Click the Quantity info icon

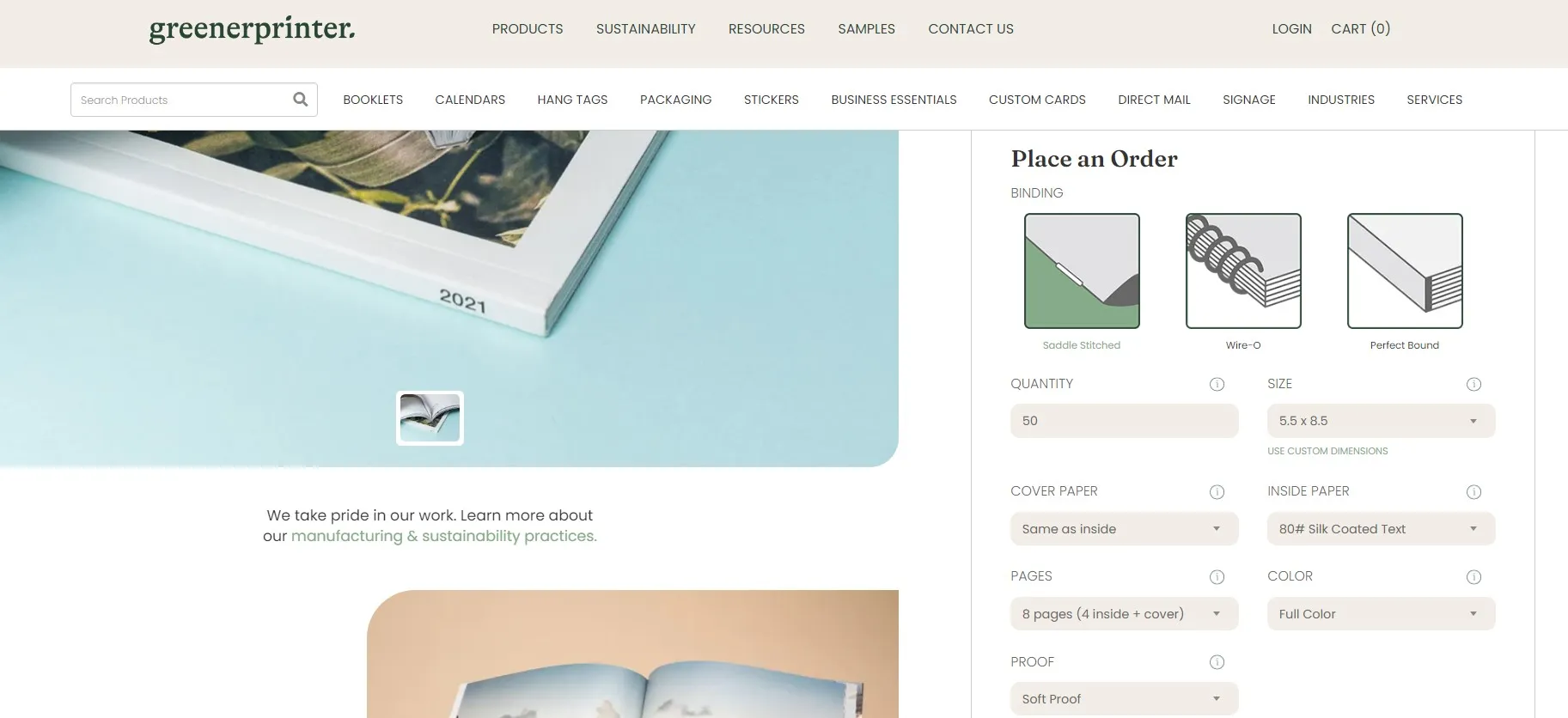tap(1217, 384)
